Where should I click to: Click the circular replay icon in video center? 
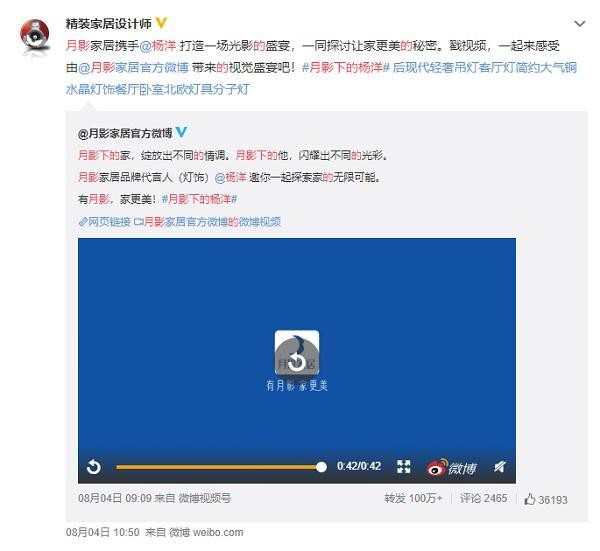(x=297, y=362)
